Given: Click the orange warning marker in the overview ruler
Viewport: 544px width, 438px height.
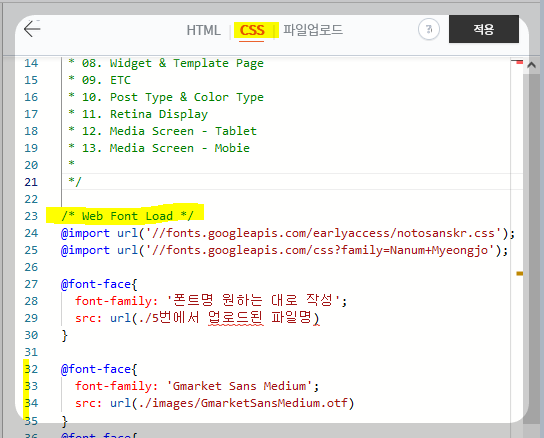Looking at the screenshot, I should coord(519,273).
